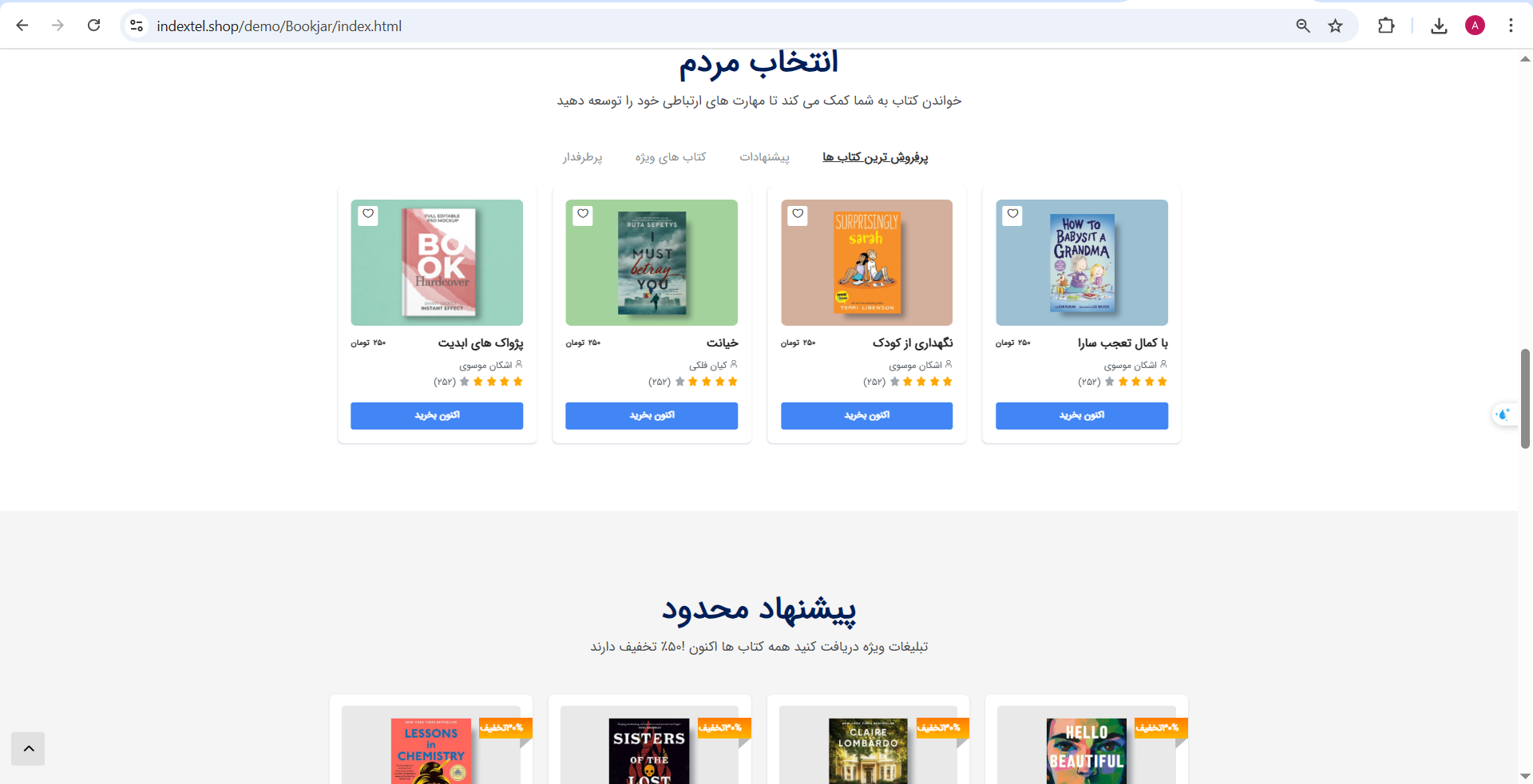Image resolution: width=1533 pixels, height=784 pixels.
Task: Click the scroll-to-top arrow button
Action: coord(29,749)
